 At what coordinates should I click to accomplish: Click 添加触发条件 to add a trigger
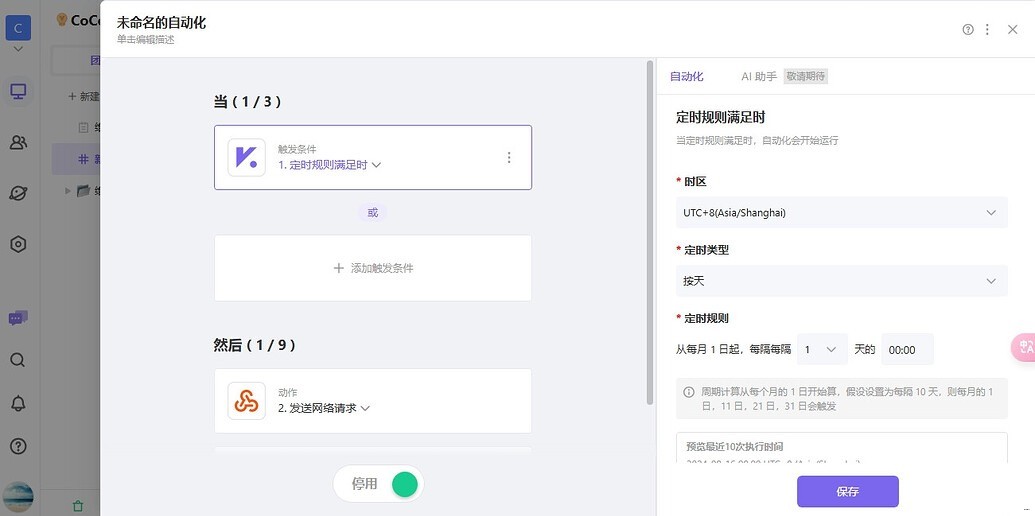pos(373,268)
